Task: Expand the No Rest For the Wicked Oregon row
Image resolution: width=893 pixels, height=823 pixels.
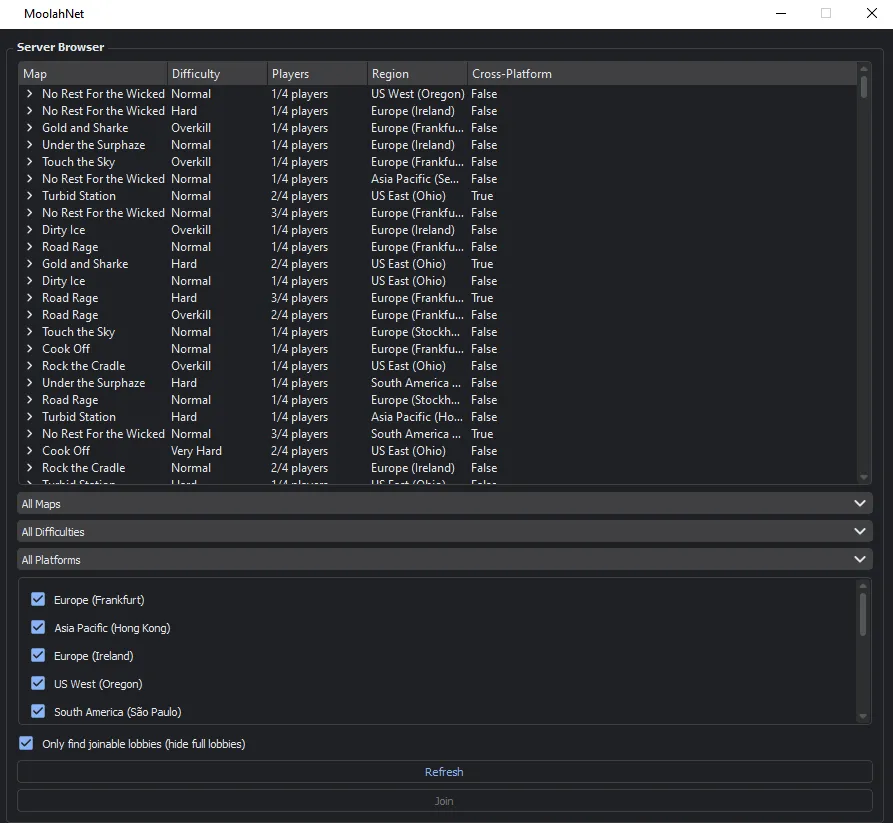Action: click(x=29, y=93)
